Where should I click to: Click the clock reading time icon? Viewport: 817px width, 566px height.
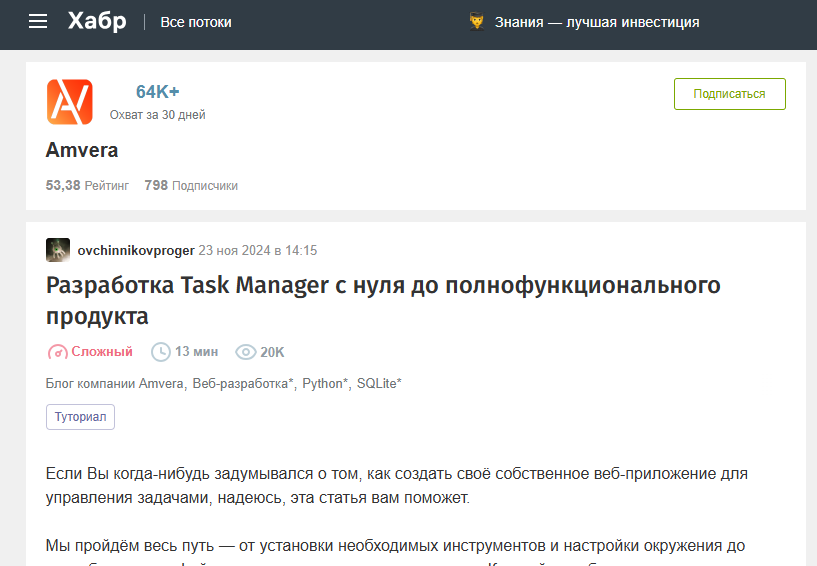[160, 352]
